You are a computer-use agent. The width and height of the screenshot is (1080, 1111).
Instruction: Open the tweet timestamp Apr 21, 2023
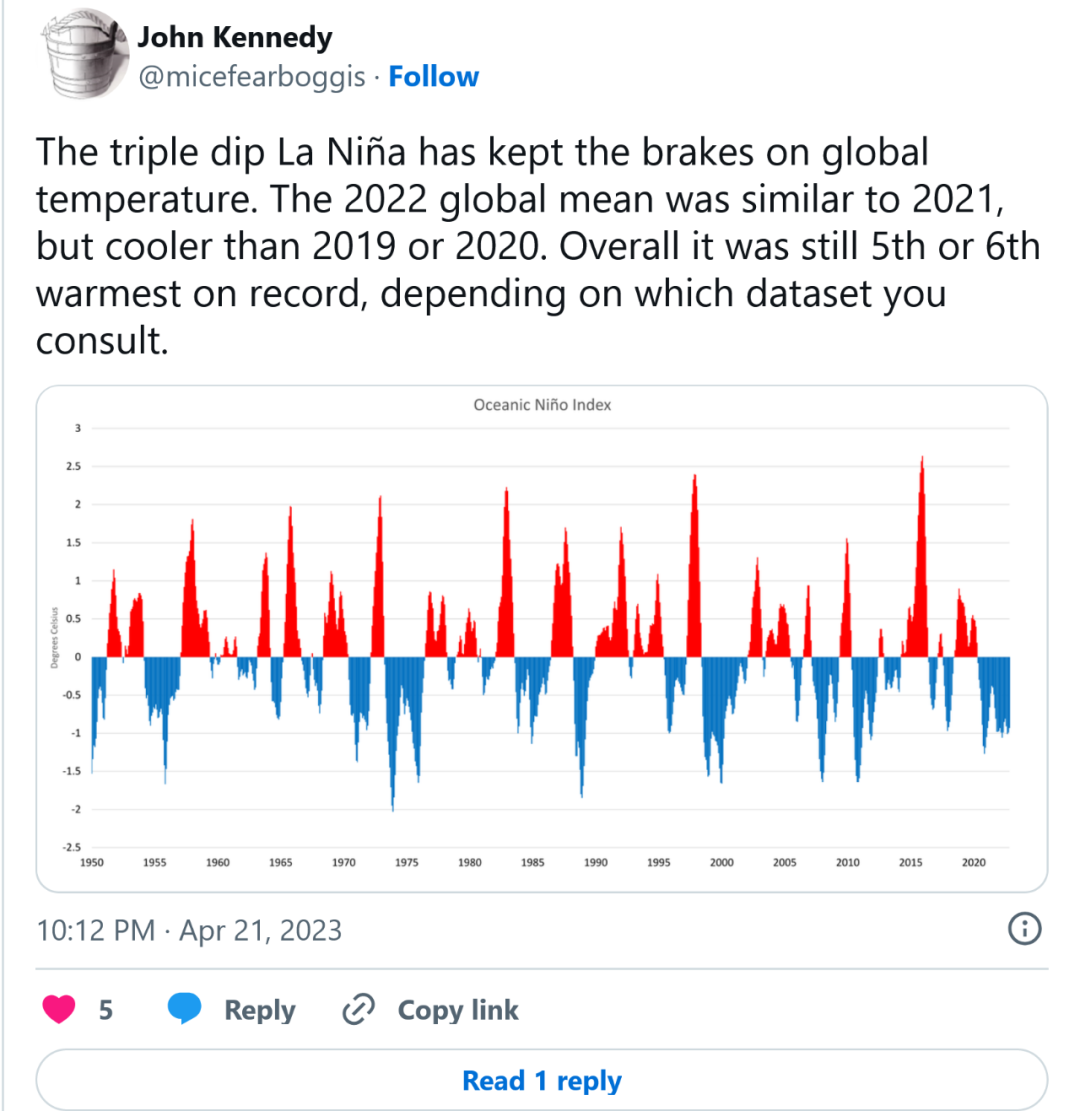point(189,931)
